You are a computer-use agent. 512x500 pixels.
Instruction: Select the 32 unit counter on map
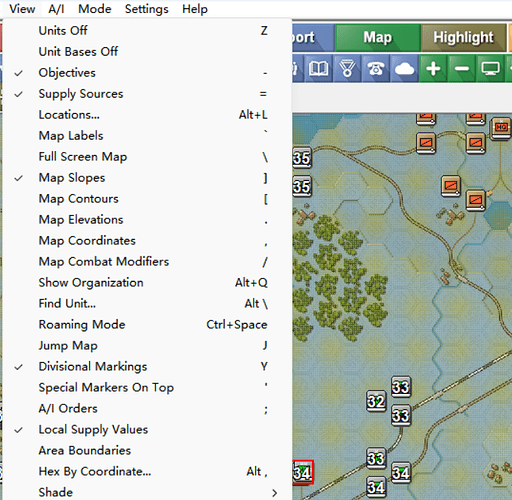(x=376, y=401)
